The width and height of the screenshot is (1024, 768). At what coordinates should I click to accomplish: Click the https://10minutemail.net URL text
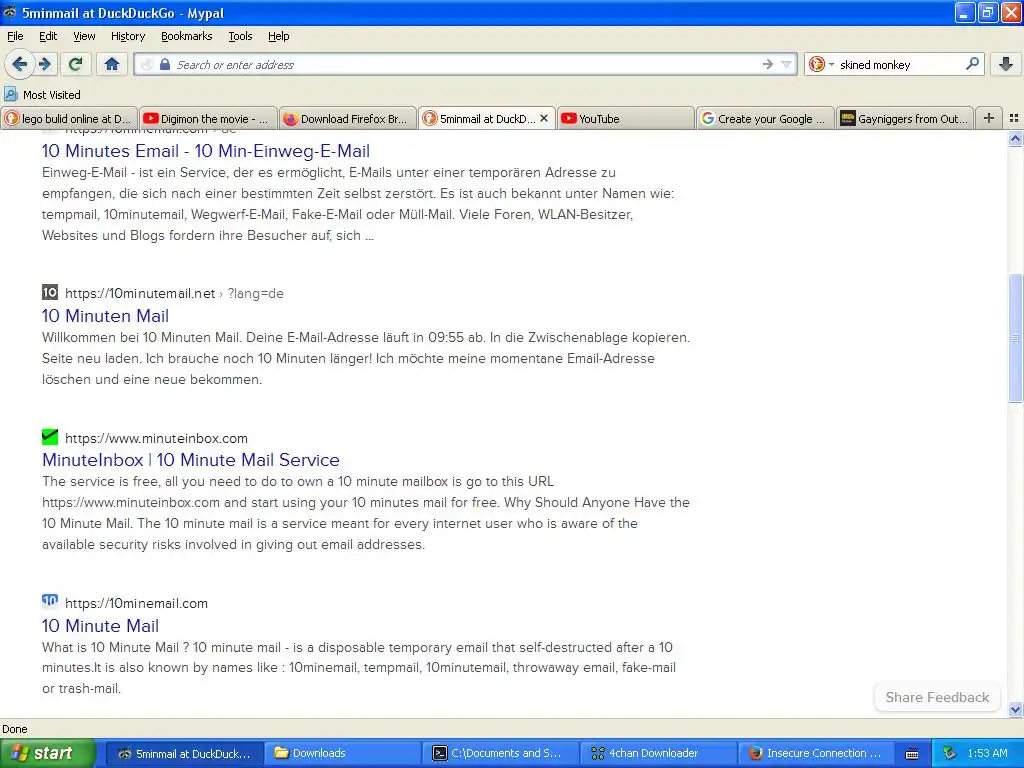(x=140, y=293)
